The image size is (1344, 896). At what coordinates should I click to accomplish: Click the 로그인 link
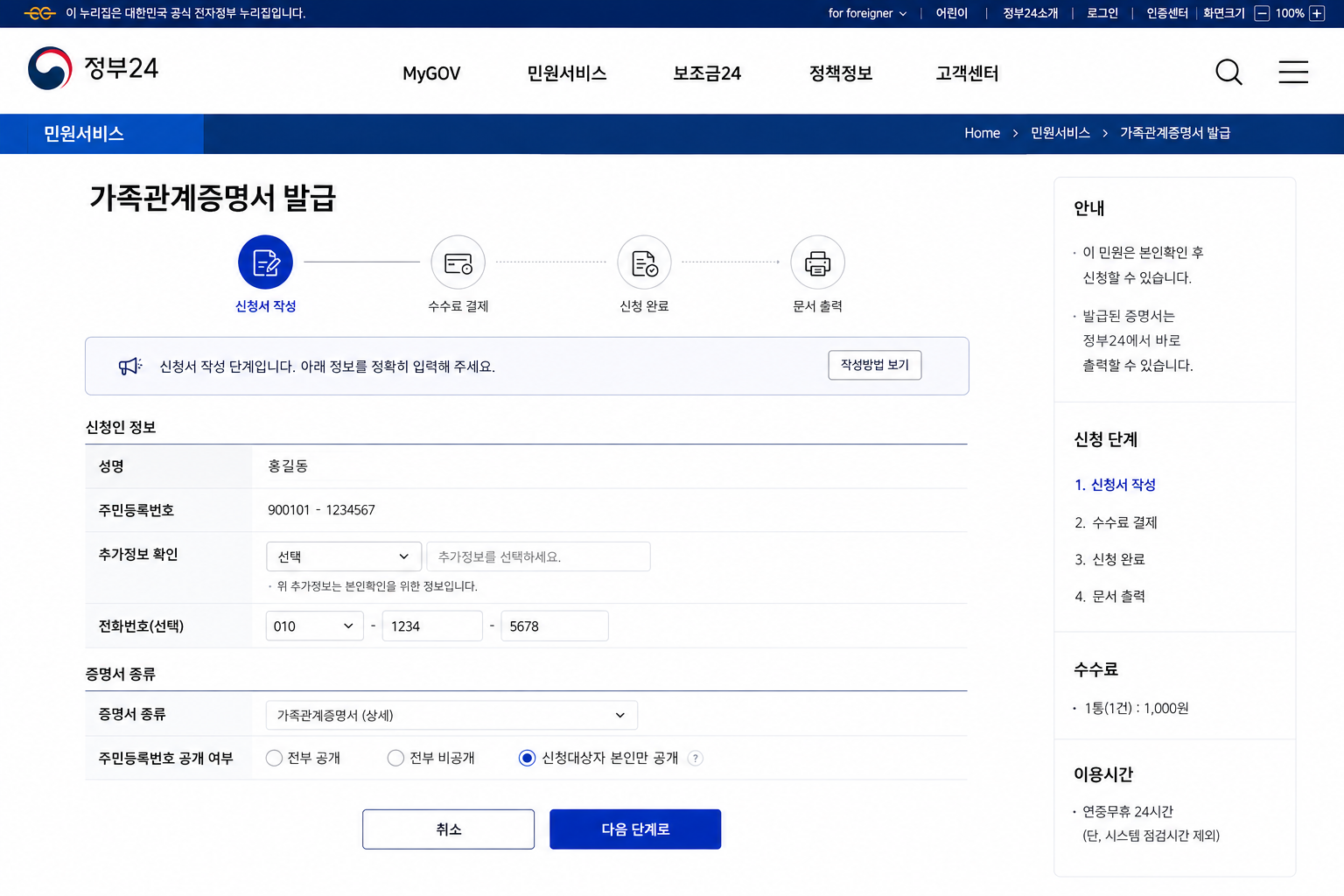click(x=1102, y=13)
